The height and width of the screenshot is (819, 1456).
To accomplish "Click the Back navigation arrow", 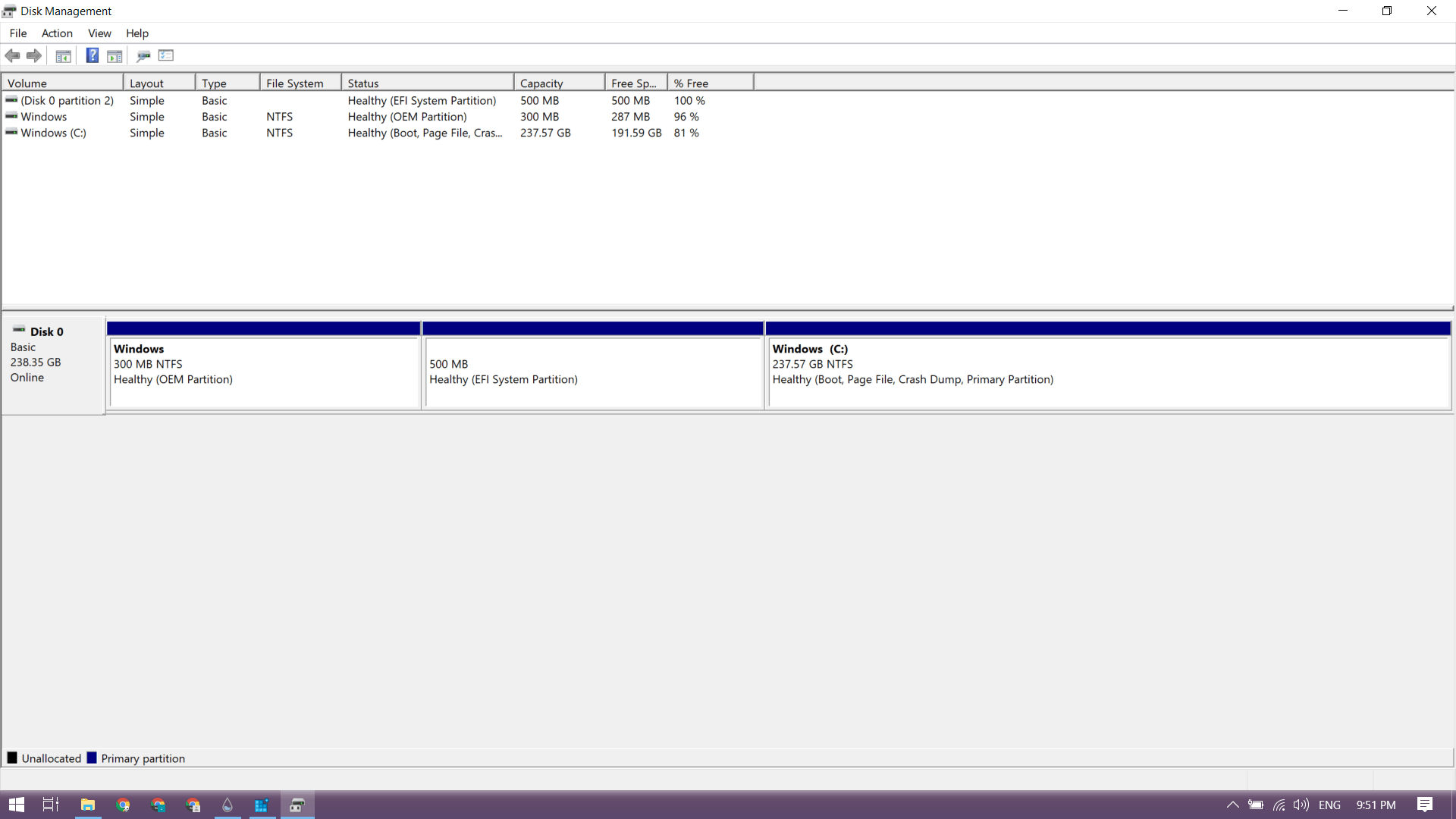I will coord(12,55).
